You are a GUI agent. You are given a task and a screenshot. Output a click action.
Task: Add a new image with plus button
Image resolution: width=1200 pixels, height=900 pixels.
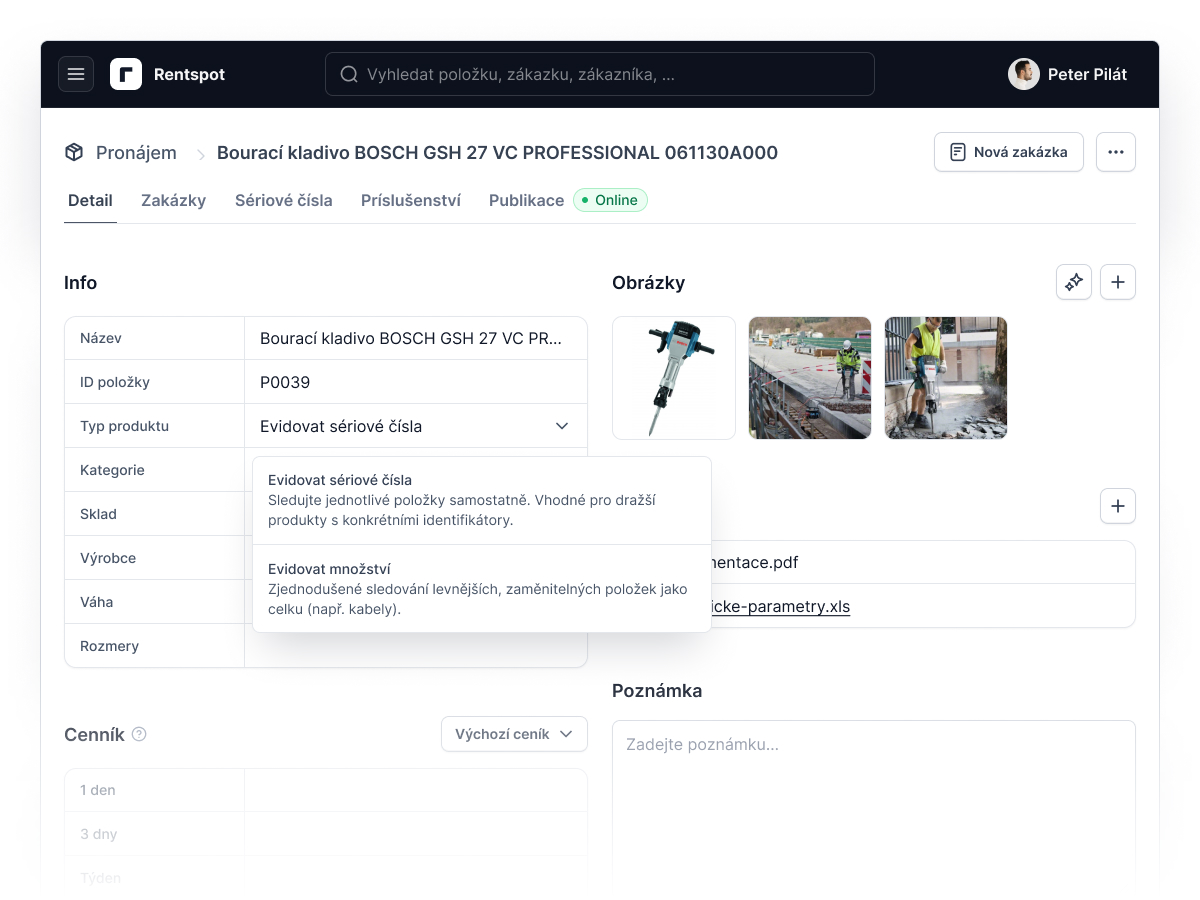pos(1118,282)
